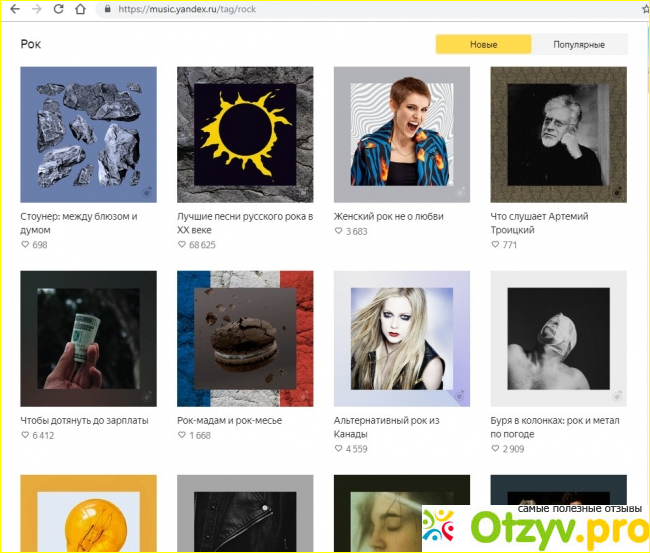Click the gray-haired man portrait cover
Viewport: 650px width, 553px height.
coord(558,134)
